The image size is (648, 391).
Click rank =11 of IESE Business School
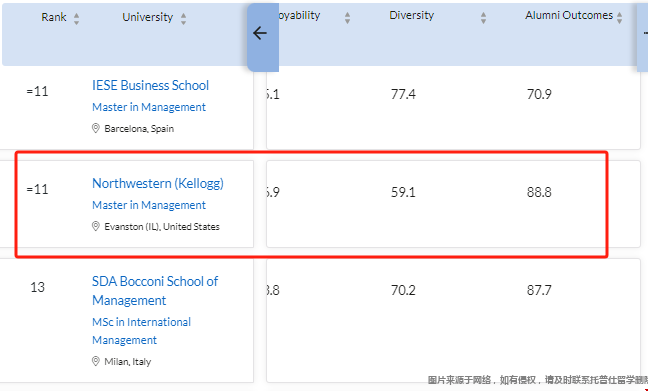(37, 91)
